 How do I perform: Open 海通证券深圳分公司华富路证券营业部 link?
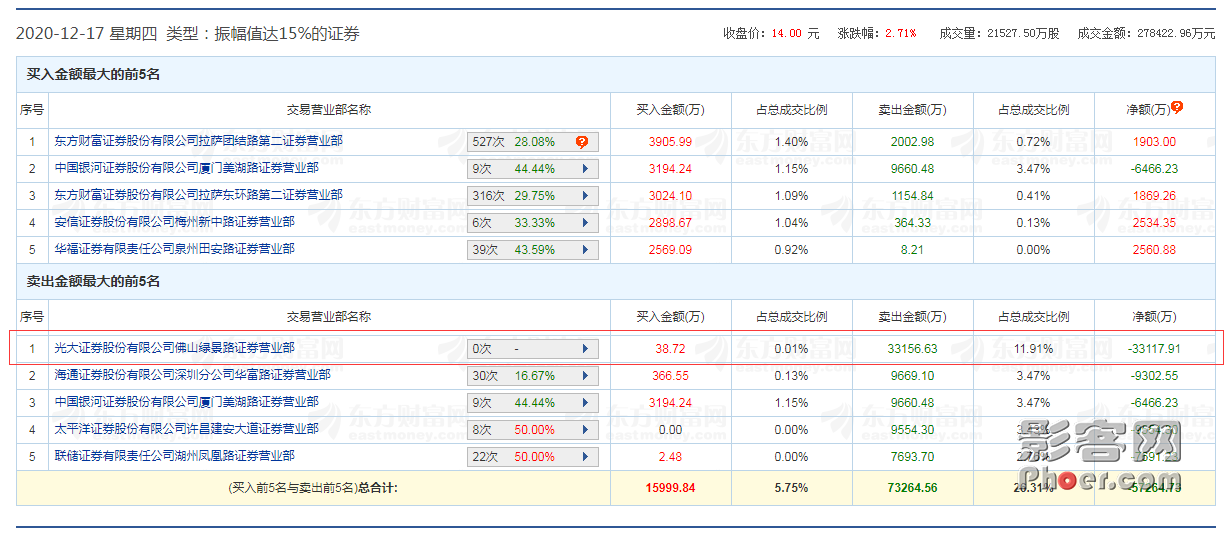193,375
